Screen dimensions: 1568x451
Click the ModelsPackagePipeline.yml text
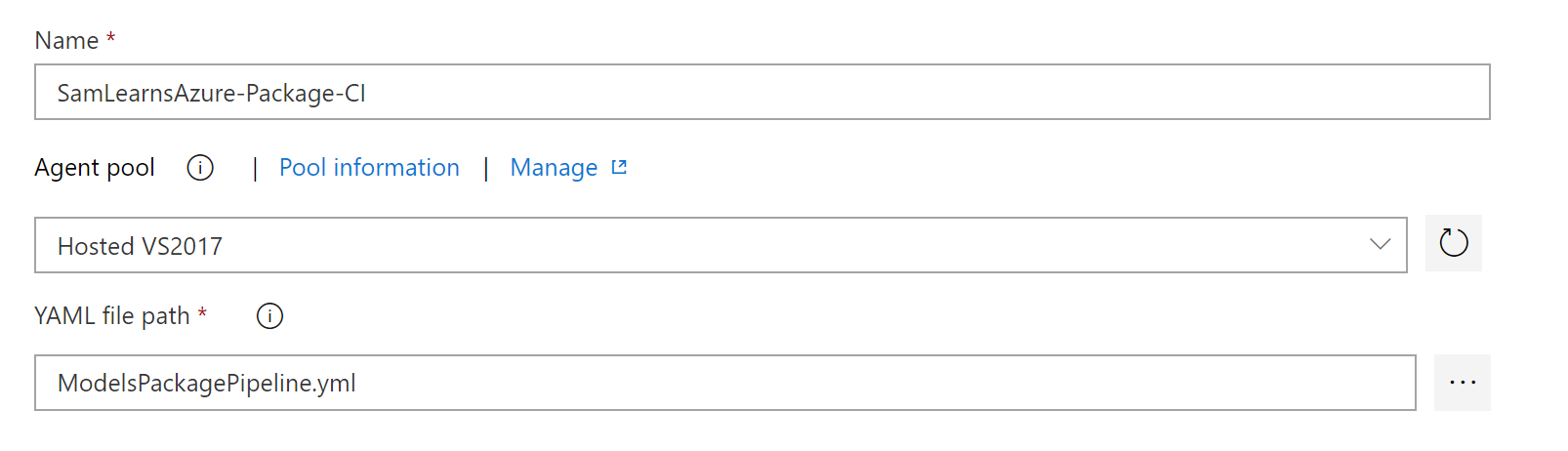(206, 383)
